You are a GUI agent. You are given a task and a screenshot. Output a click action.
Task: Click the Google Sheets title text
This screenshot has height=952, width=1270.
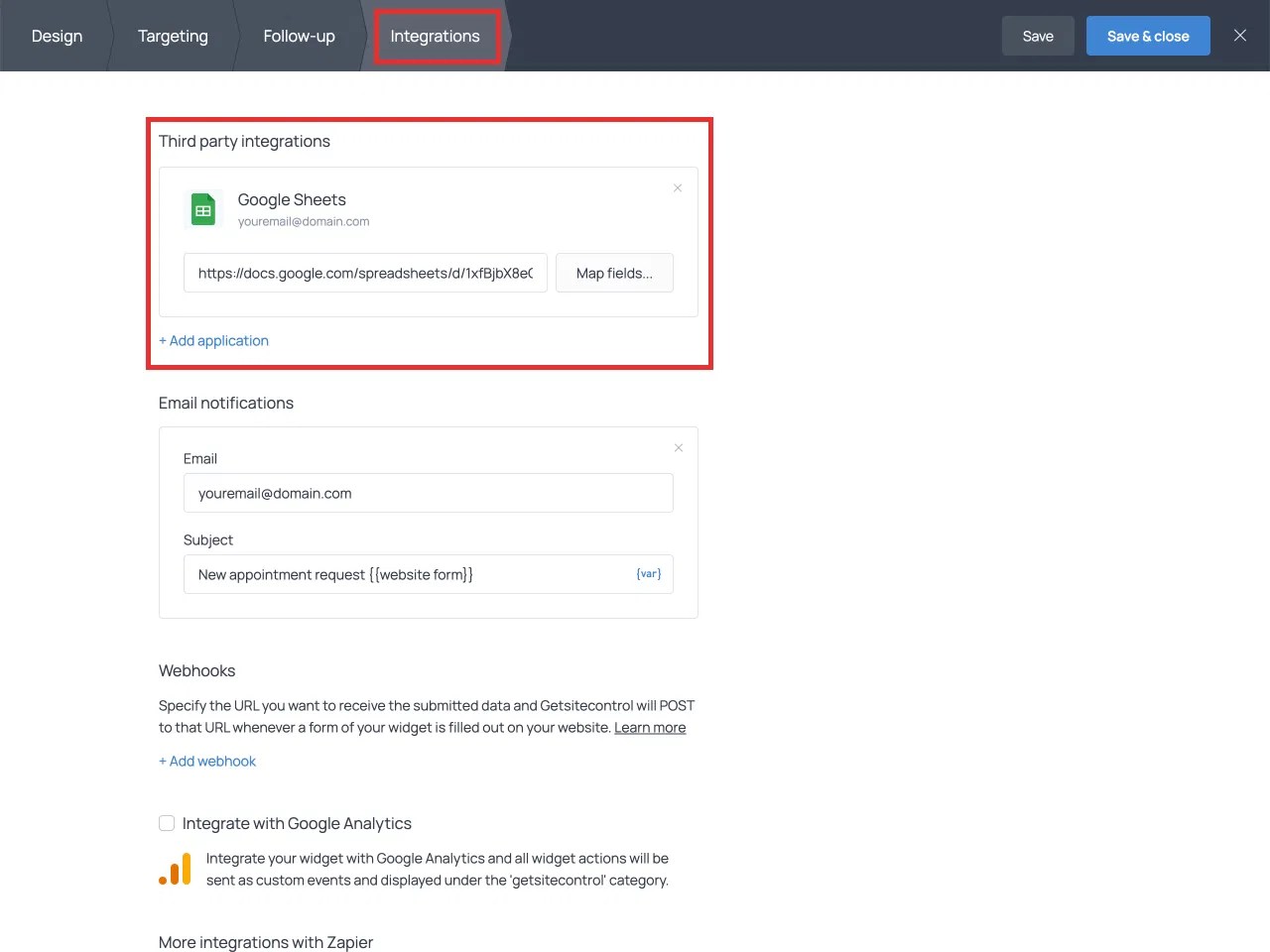click(292, 199)
